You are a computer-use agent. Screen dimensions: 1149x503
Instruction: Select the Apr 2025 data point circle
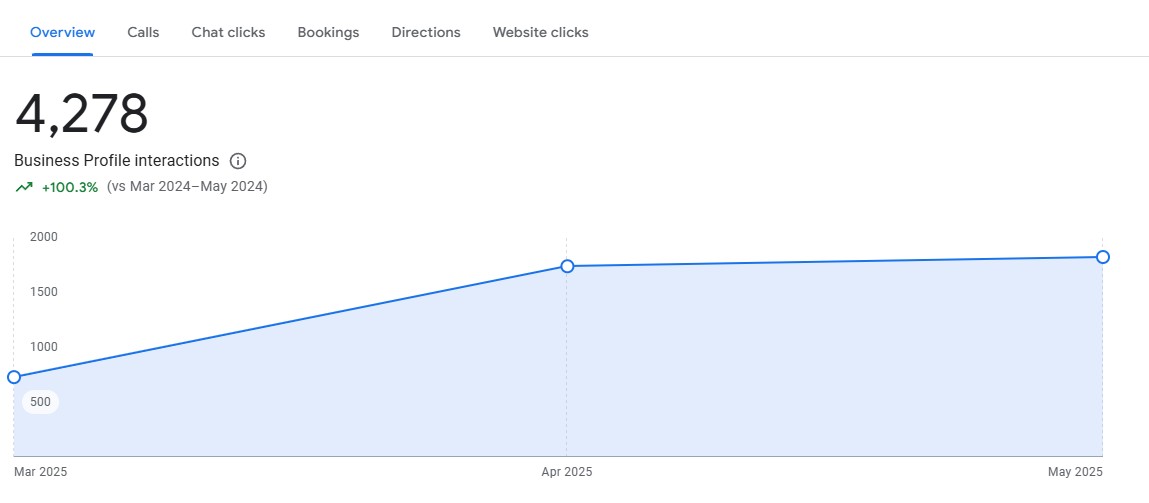[566, 266]
